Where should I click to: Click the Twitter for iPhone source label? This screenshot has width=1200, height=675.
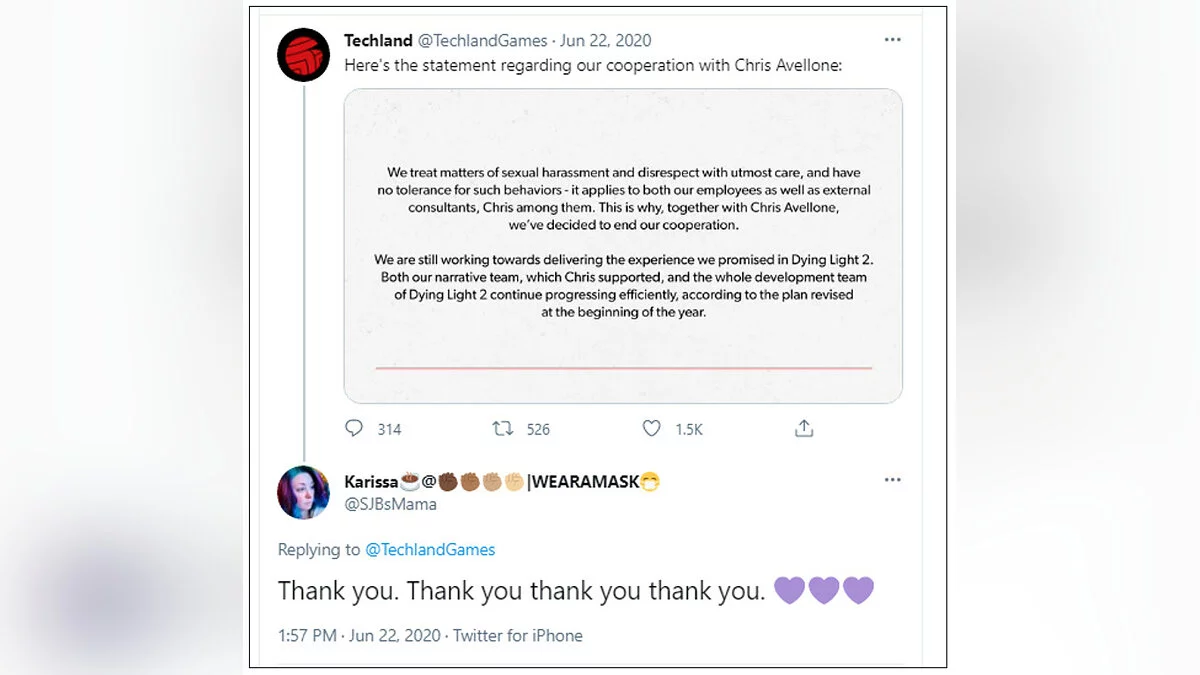click(518, 635)
